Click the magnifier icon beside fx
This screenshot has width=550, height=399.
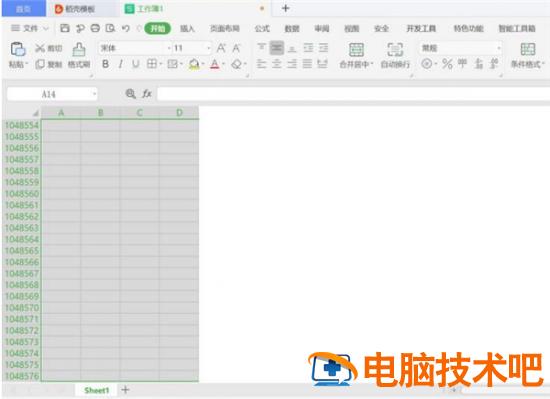pos(130,94)
